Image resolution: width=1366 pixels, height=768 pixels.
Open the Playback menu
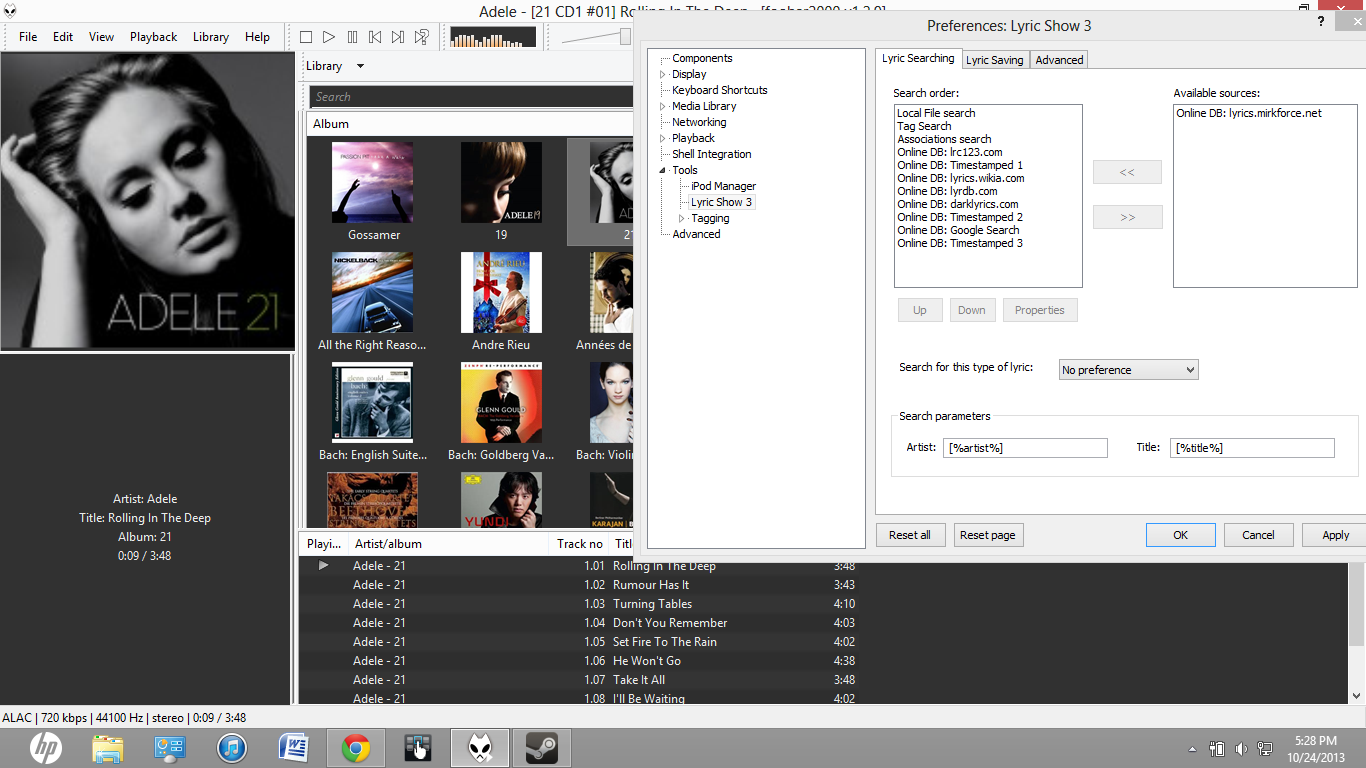click(153, 37)
